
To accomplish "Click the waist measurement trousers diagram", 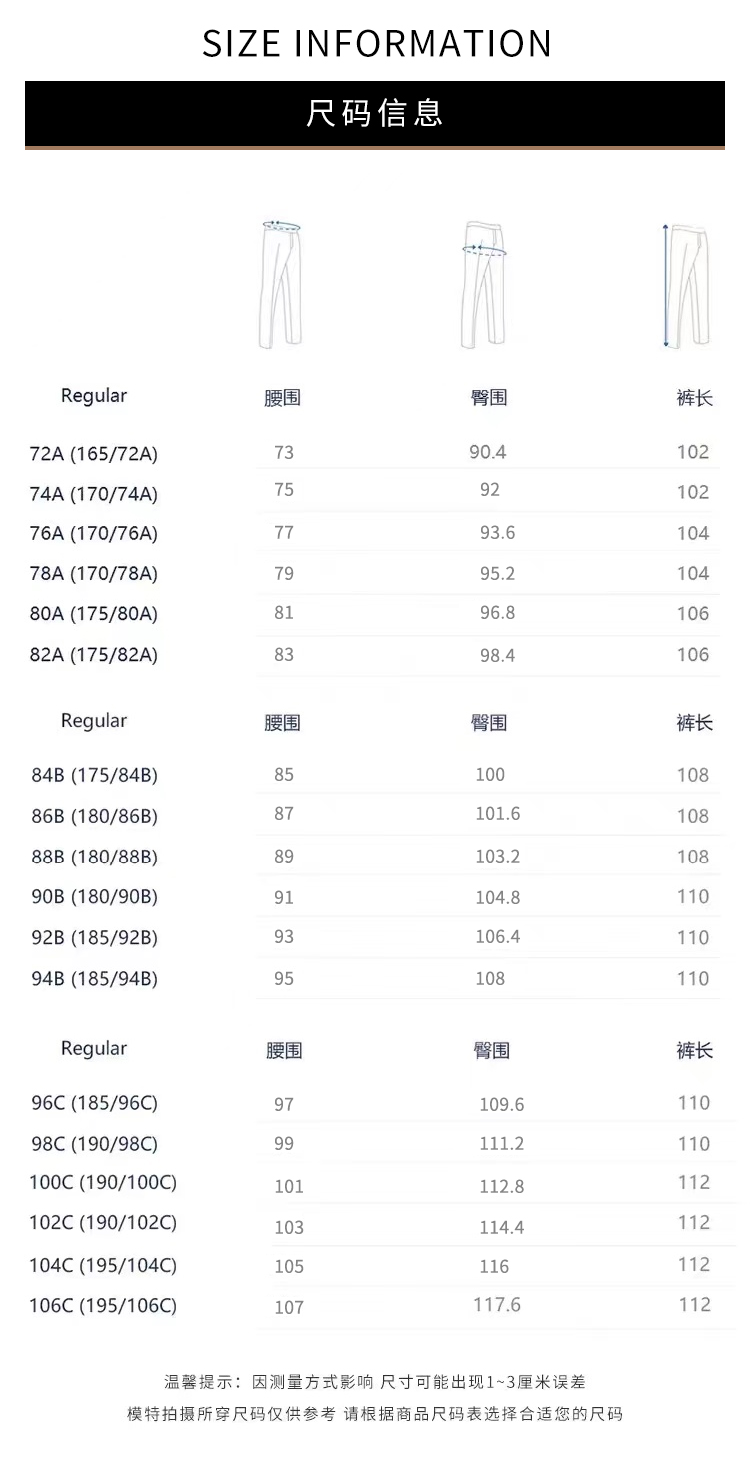I will [x=281, y=284].
